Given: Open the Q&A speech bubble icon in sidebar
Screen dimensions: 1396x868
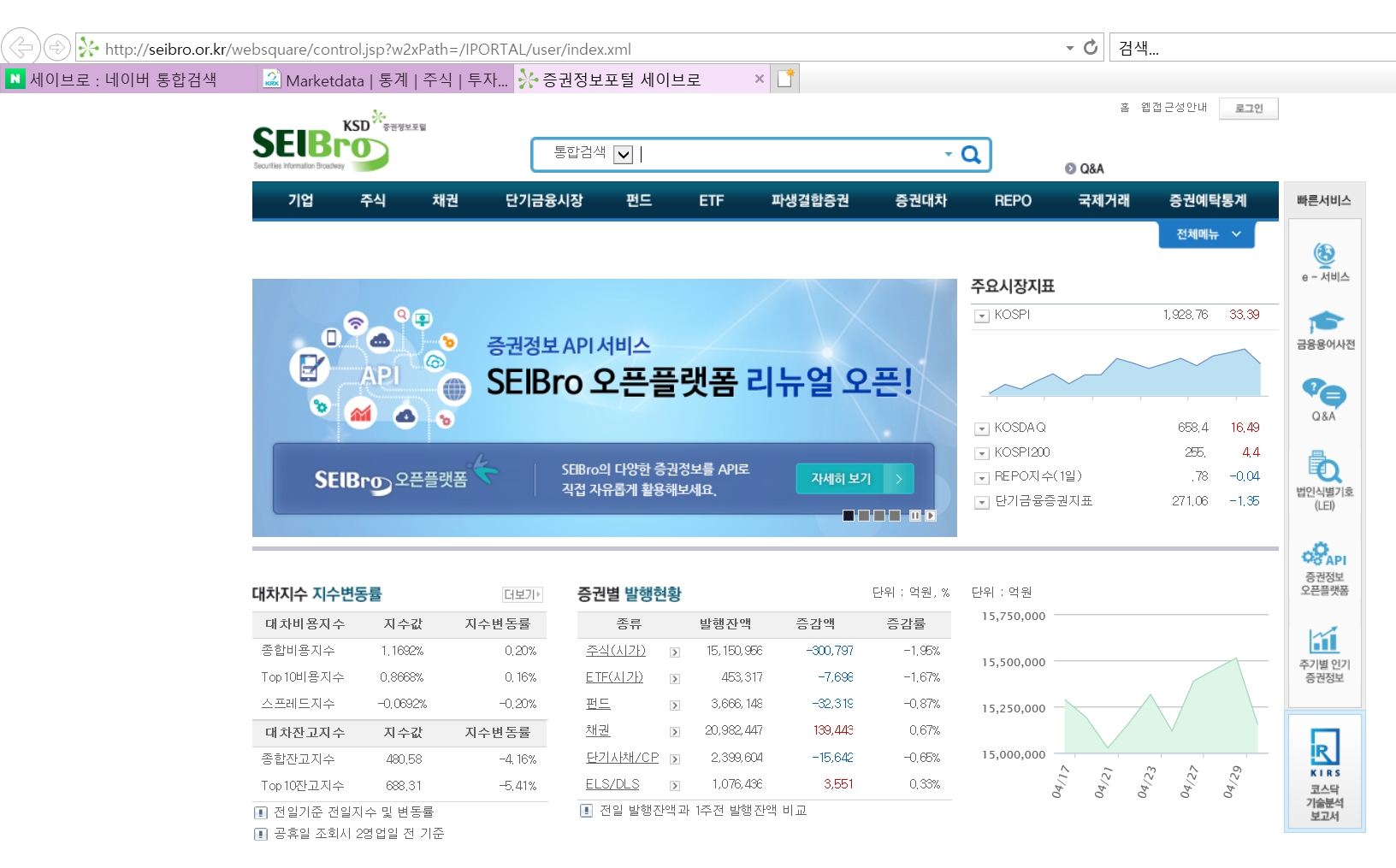Looking at the screenshot, I should (1324, 400).
